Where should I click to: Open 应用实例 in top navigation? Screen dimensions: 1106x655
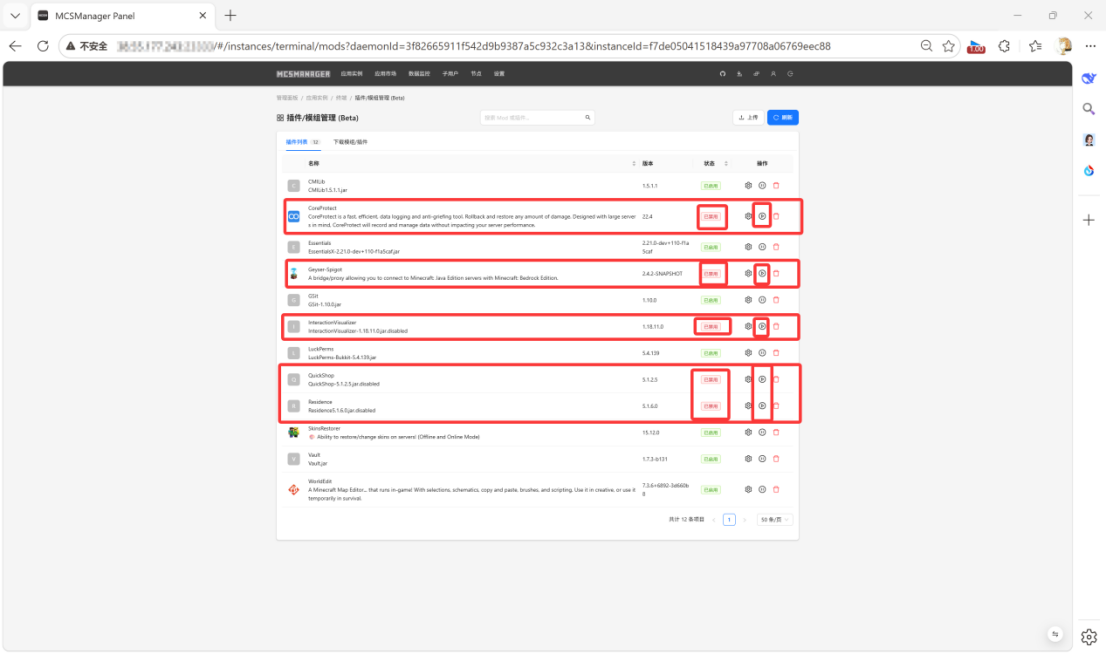pyautogui.click(x=351, y=73)
